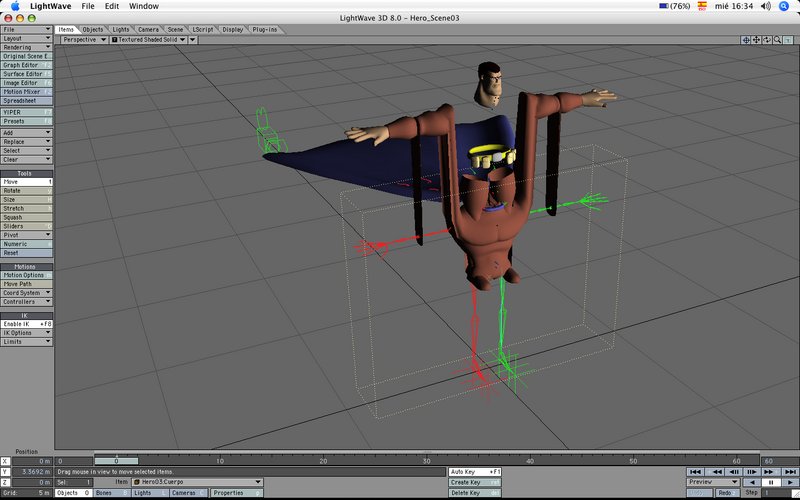
Task: Open the Replace dropdown menu
Action: pos(27,142)
